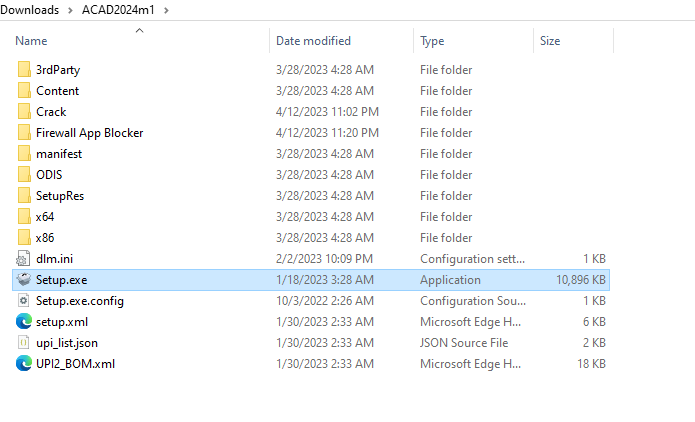Click the 2 KB size cell
This screenshot has height=422, width=695.
tap(594, 343)
